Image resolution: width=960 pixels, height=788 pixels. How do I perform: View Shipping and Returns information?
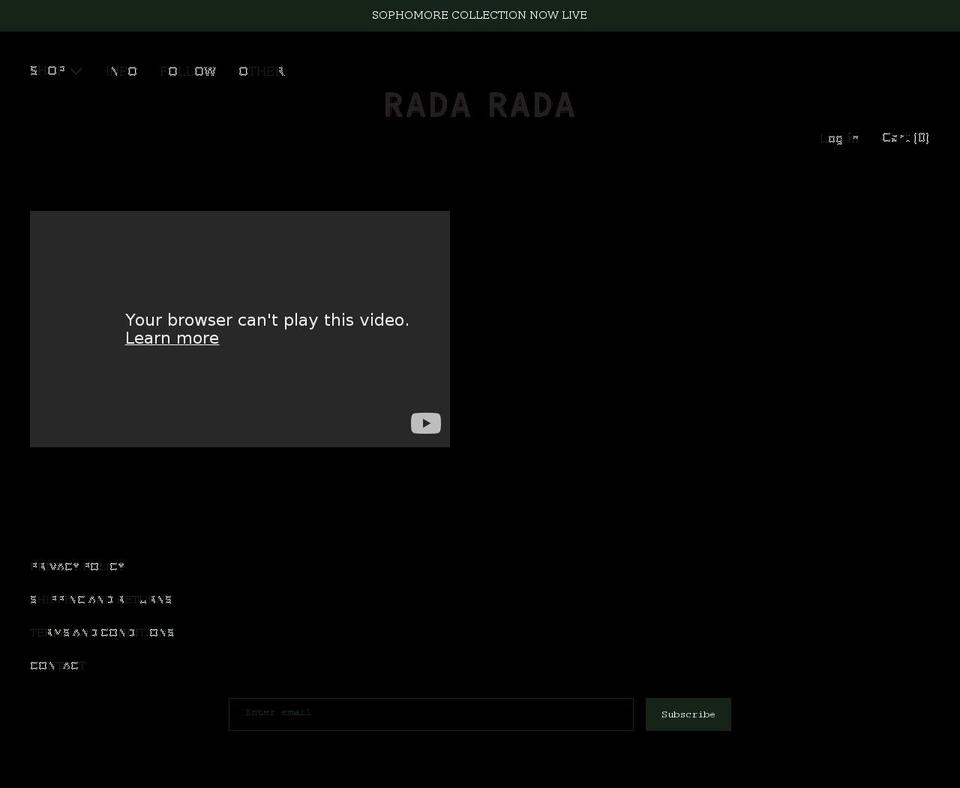tap(101, 599)
